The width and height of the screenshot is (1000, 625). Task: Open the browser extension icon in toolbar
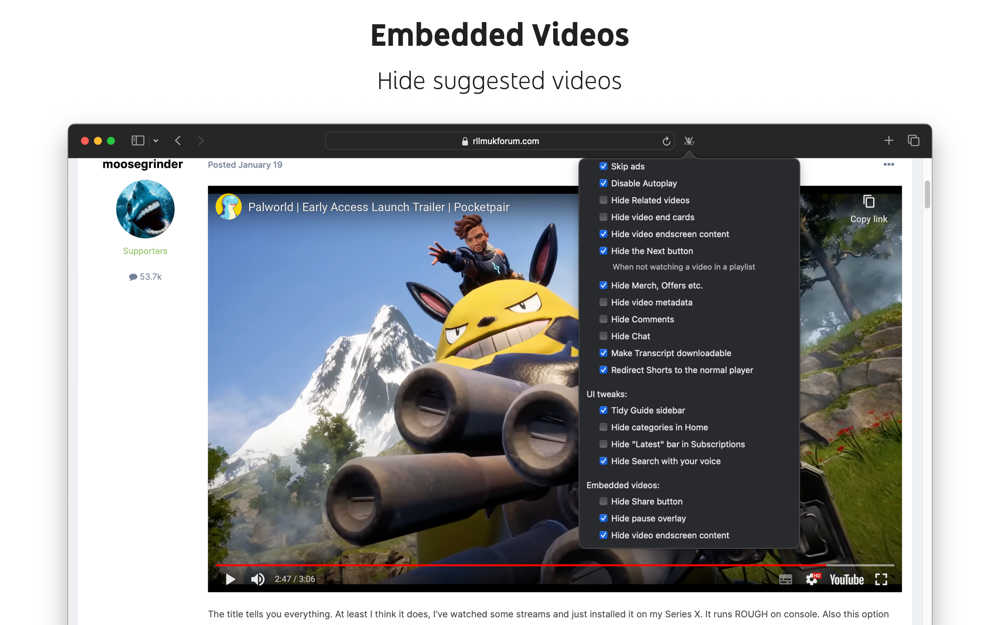[x=689, y=141]
